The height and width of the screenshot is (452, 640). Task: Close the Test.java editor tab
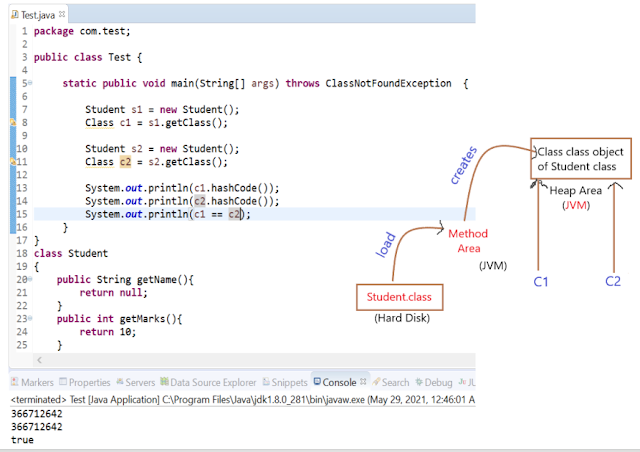click(x=62, y=14)
